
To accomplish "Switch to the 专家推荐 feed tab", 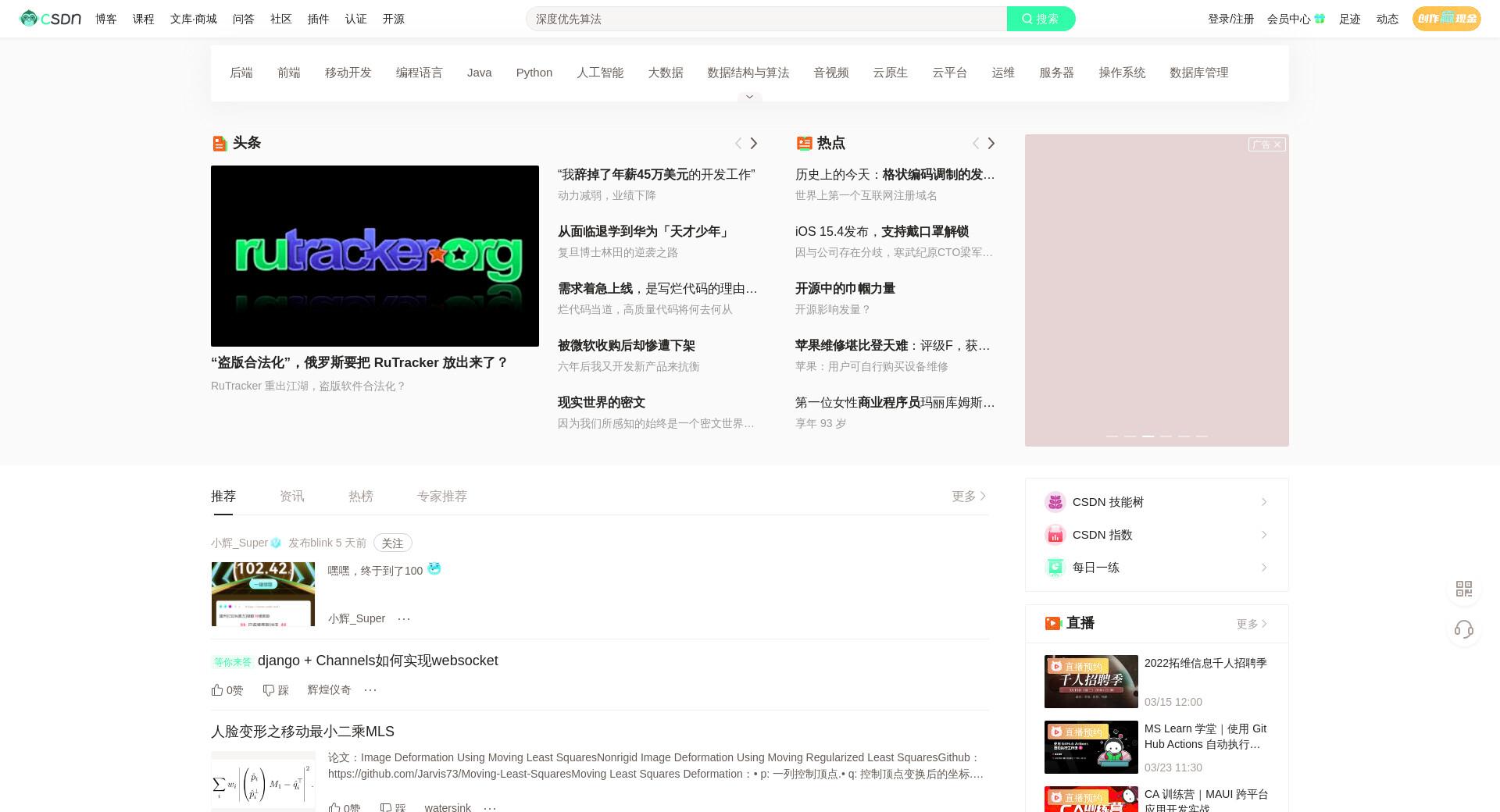I will pos(442,496).
